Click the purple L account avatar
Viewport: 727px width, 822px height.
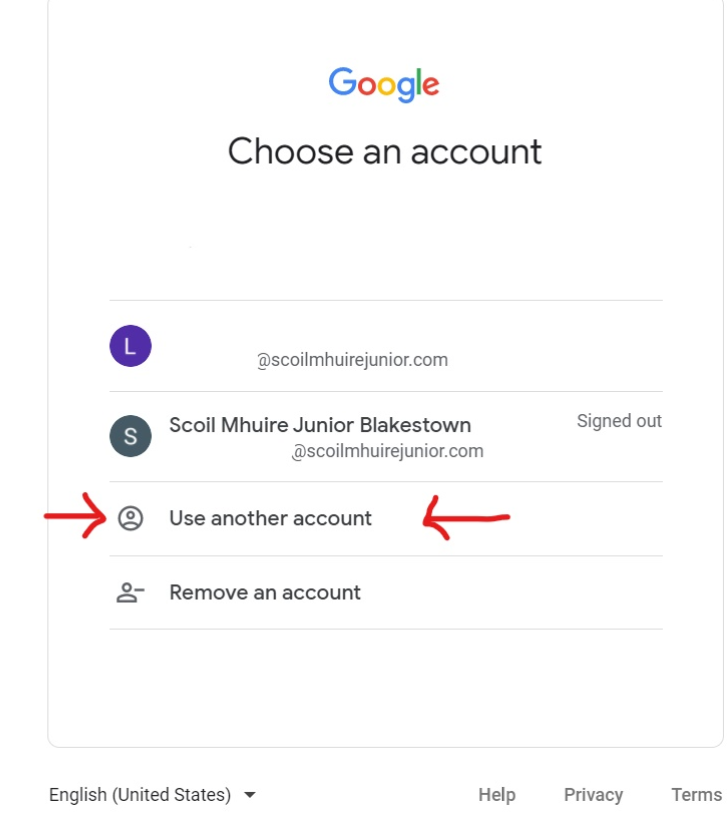131,346
